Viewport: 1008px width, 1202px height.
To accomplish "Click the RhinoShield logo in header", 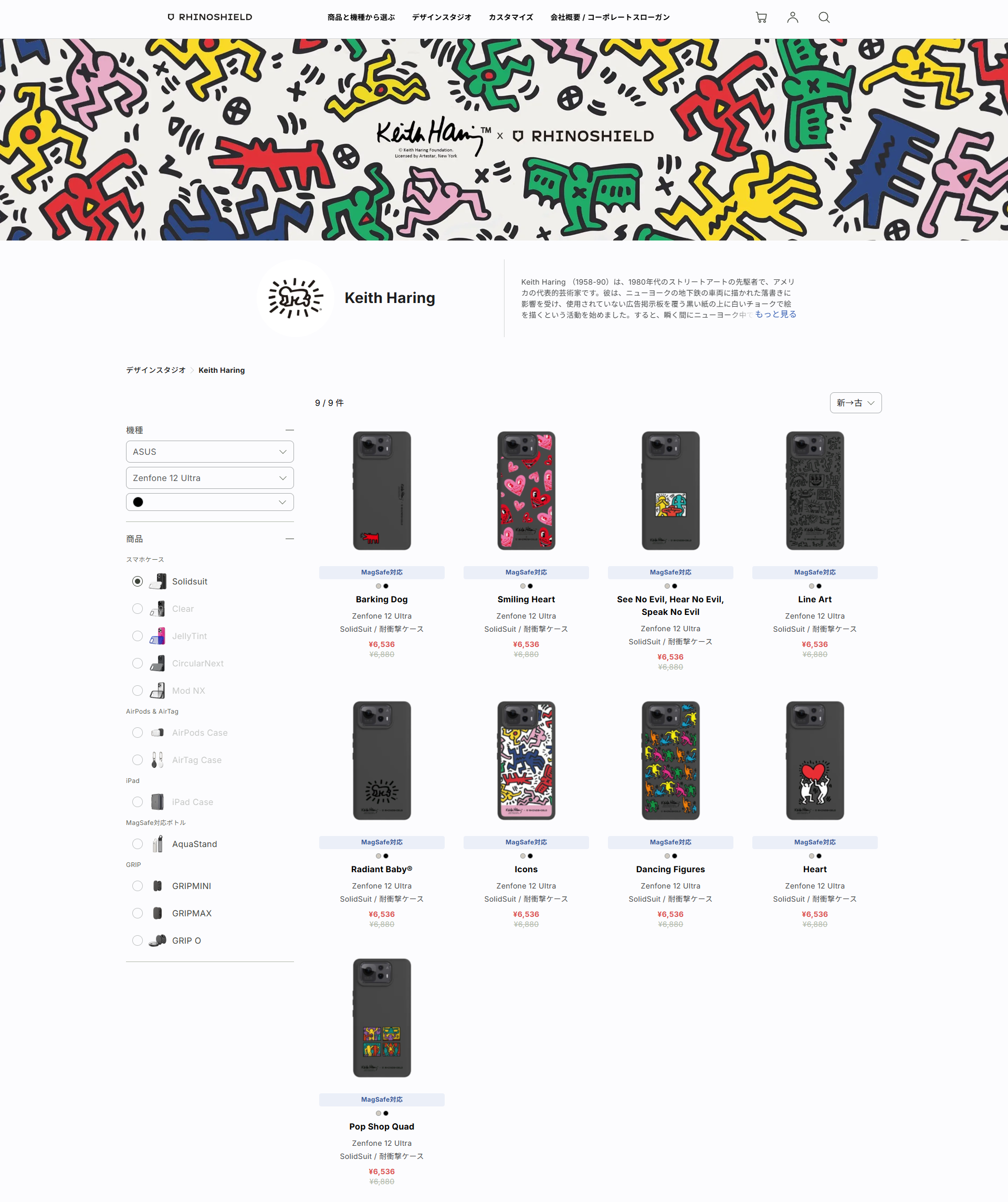I will click(209, 17).
